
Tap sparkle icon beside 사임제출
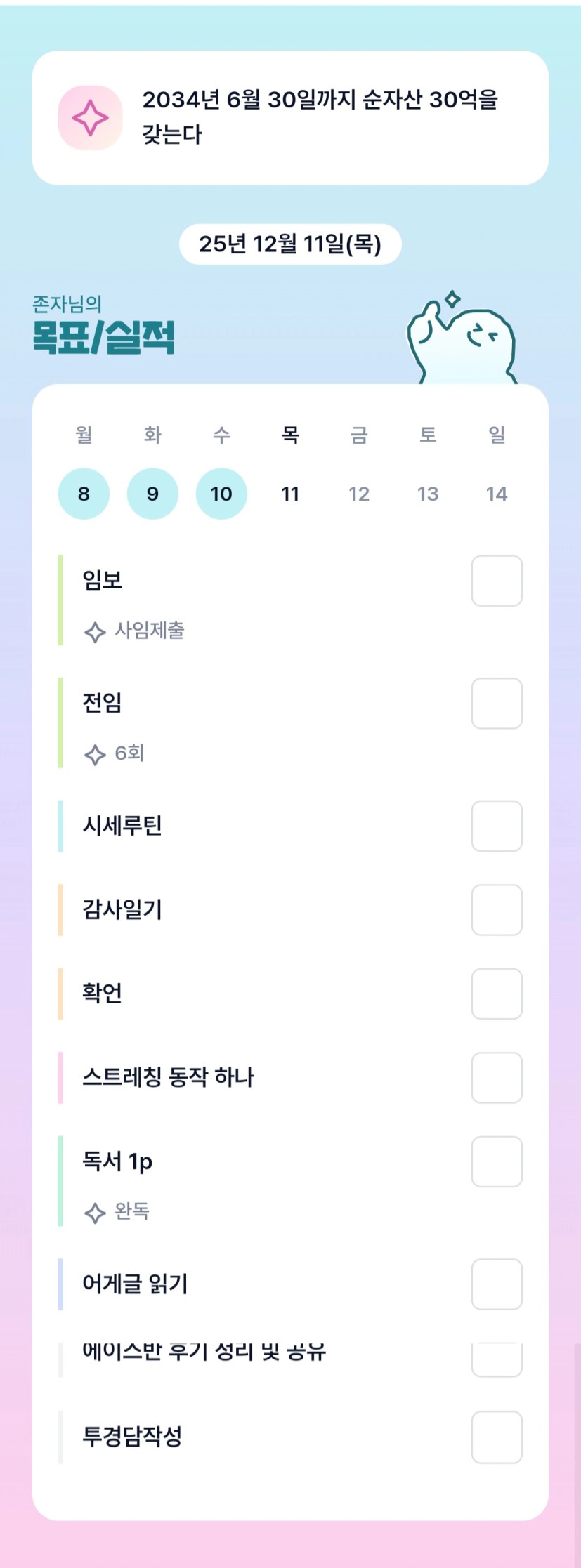pos(95,632)
